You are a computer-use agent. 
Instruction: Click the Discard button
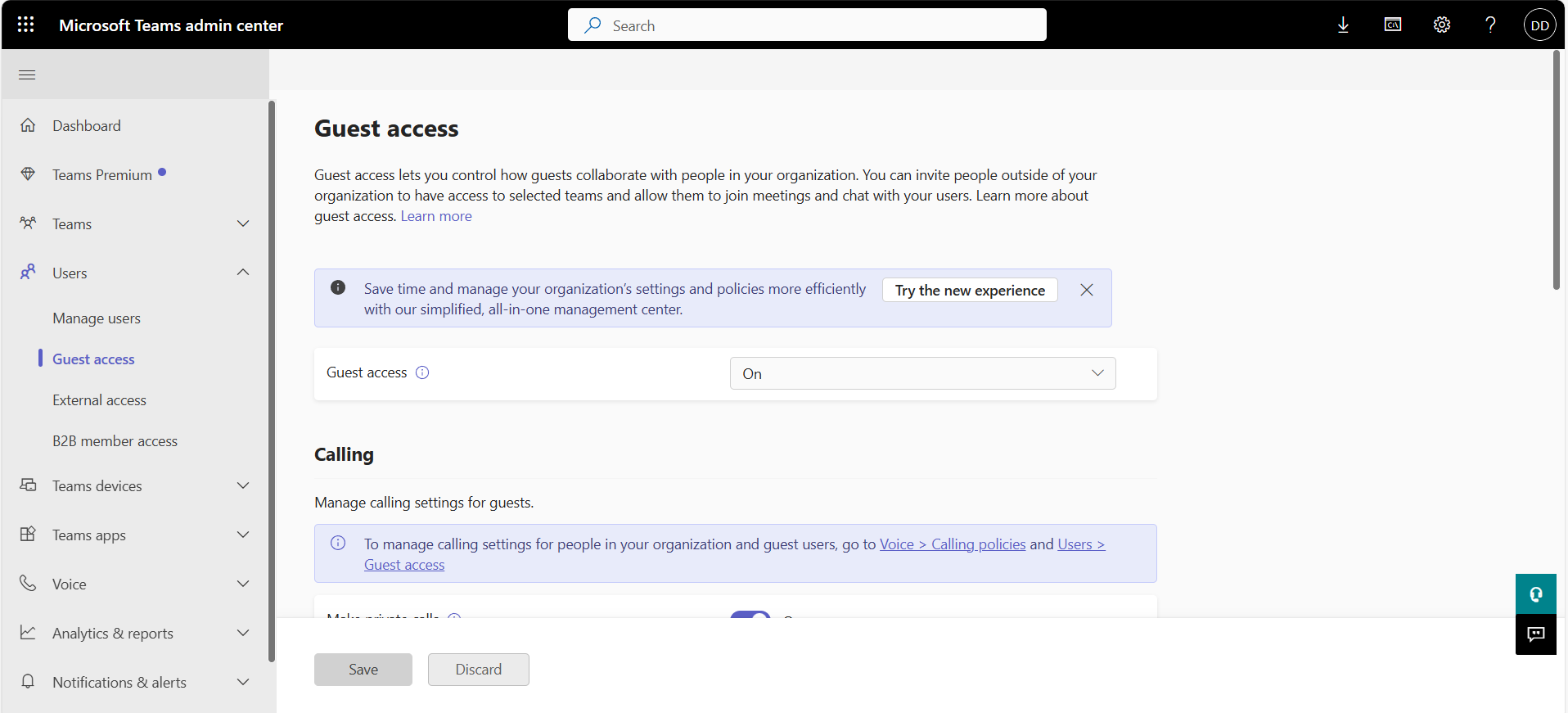(x=479, y=670)
